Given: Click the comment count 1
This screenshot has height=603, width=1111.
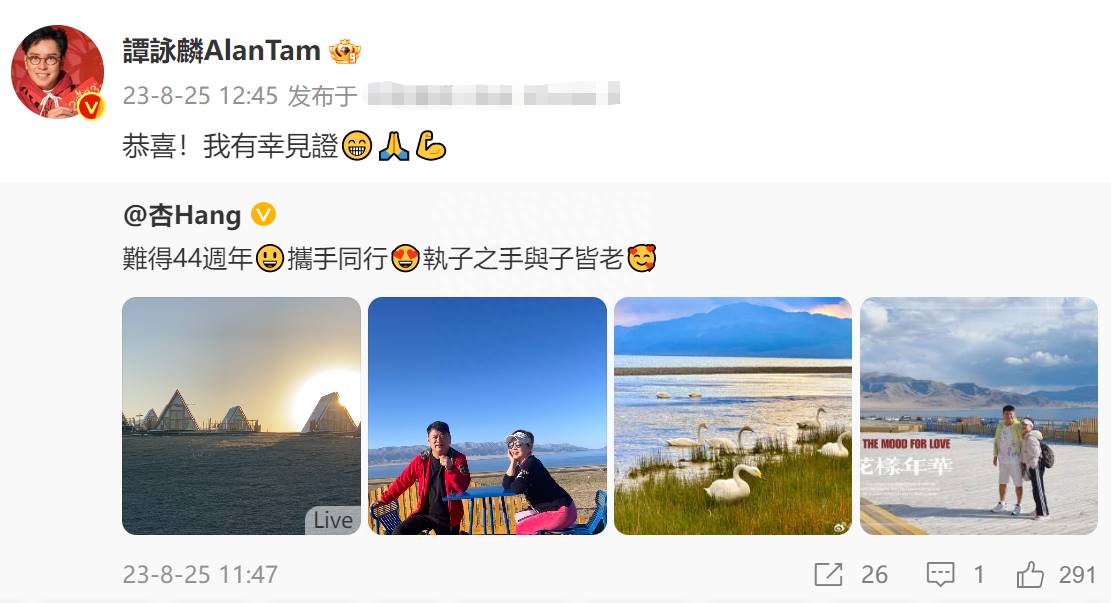Looking at the screenshot, I should 979,574.
